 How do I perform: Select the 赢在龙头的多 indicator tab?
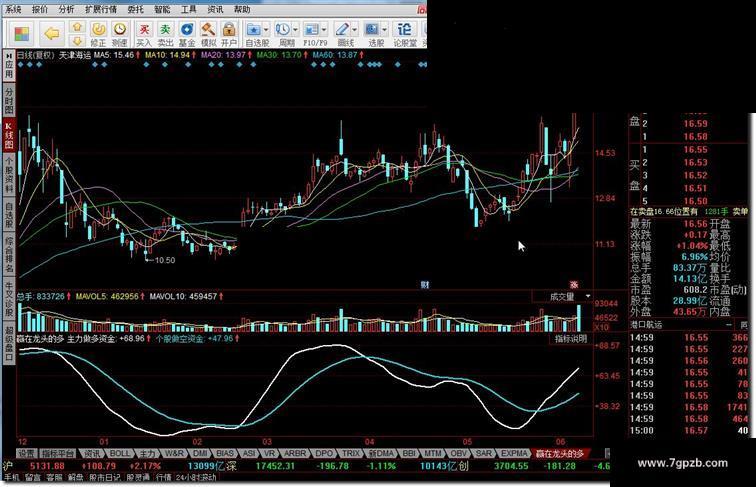[x=559, y=453]
